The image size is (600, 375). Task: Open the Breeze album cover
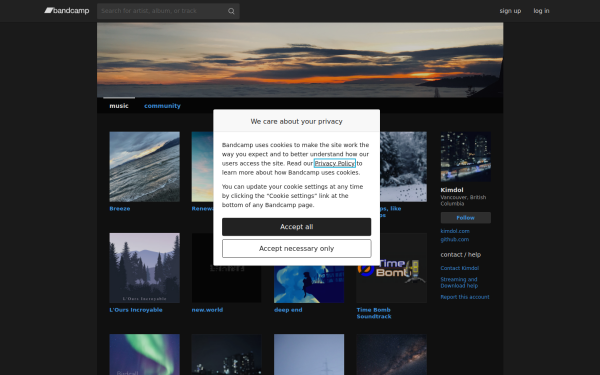click(144, 166)
